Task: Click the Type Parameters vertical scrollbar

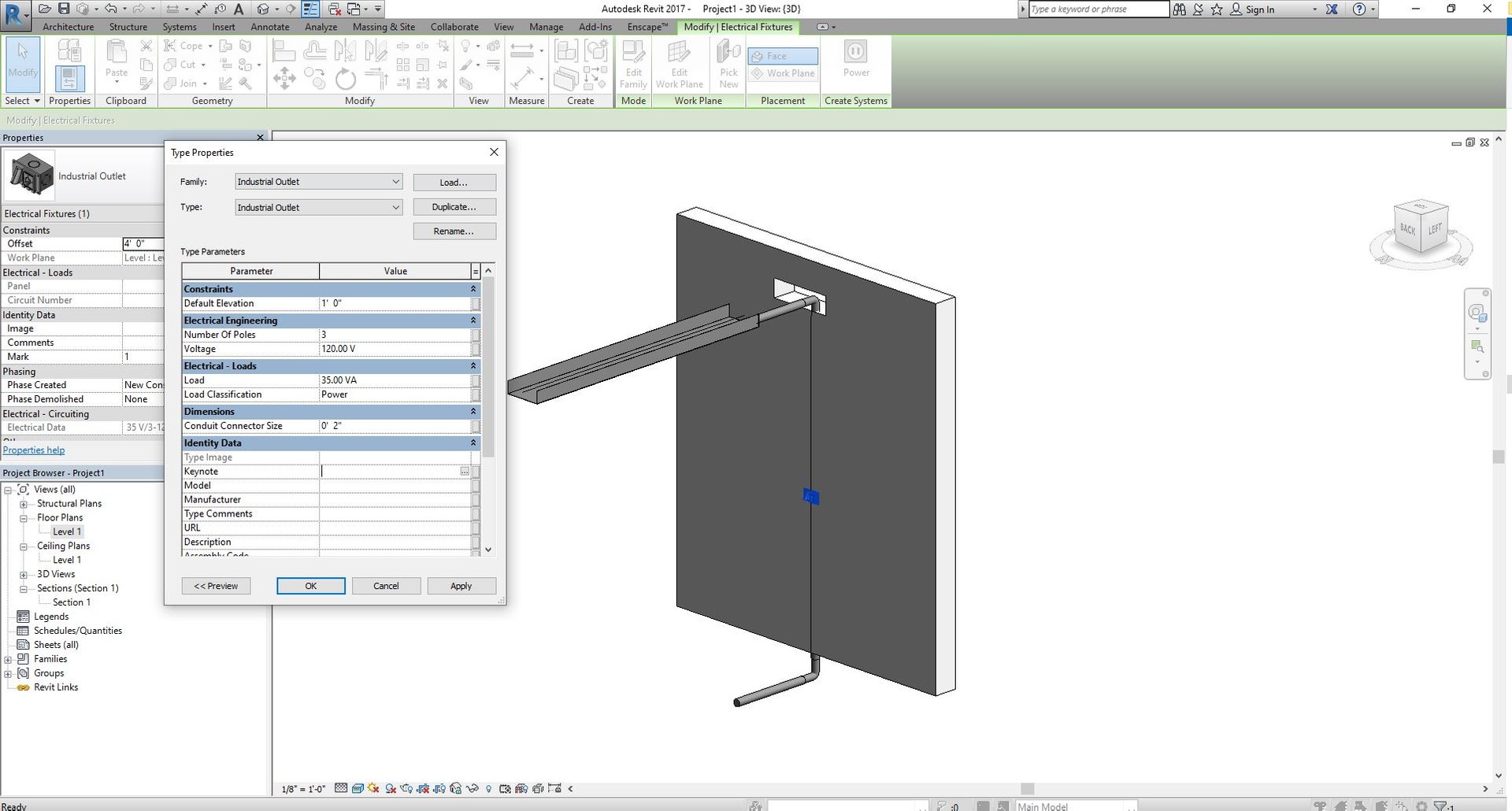Action: 488,409
